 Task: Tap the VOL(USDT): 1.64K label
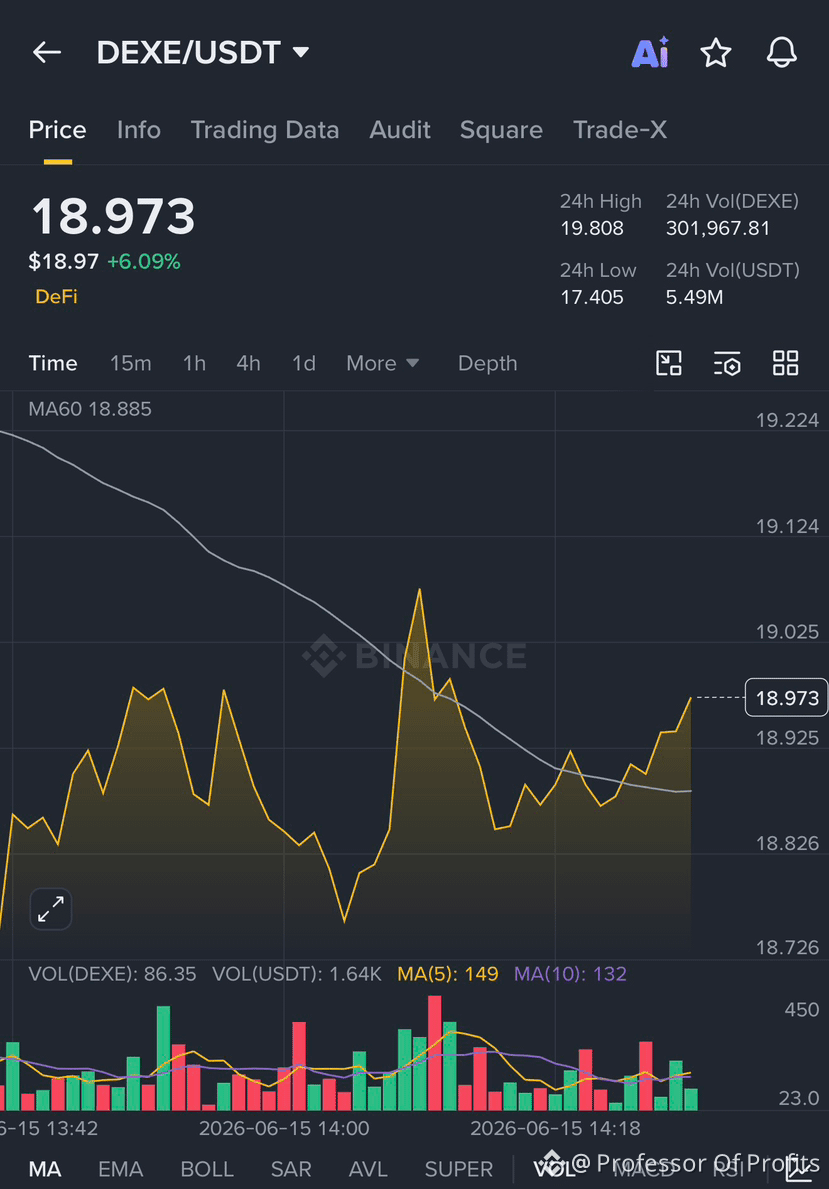(297, 974)
